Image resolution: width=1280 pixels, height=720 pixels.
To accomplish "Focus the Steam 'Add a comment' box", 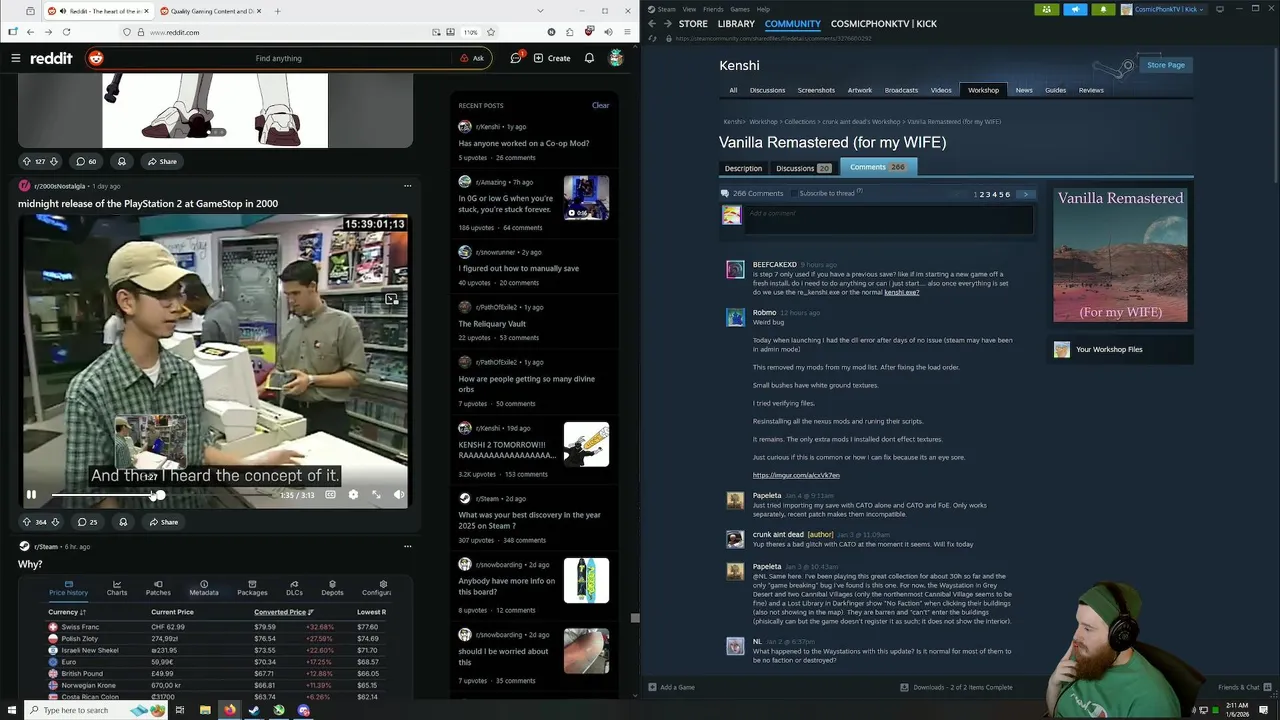I will 889,219.
